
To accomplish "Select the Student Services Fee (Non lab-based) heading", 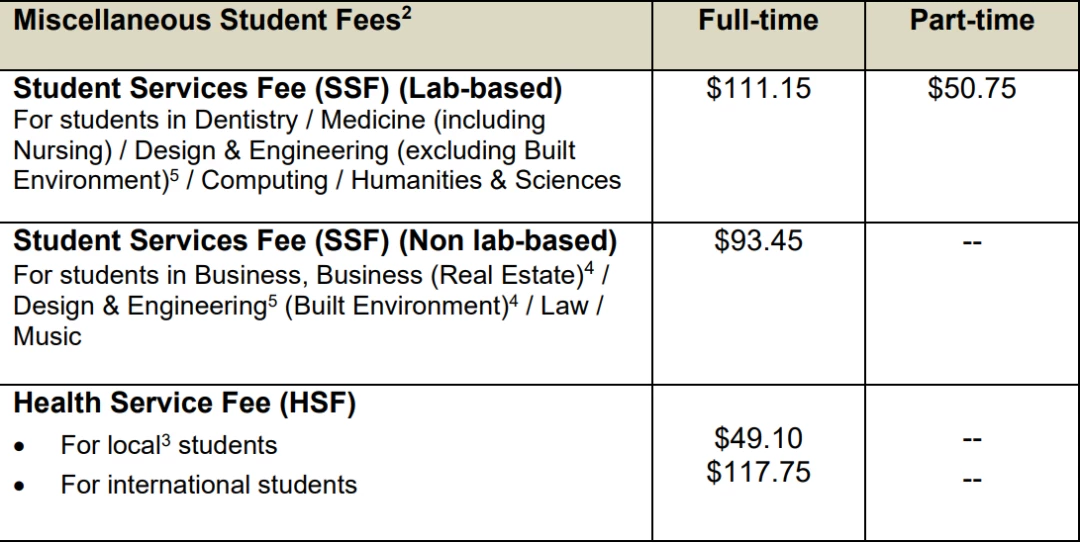I will point(315,241).
